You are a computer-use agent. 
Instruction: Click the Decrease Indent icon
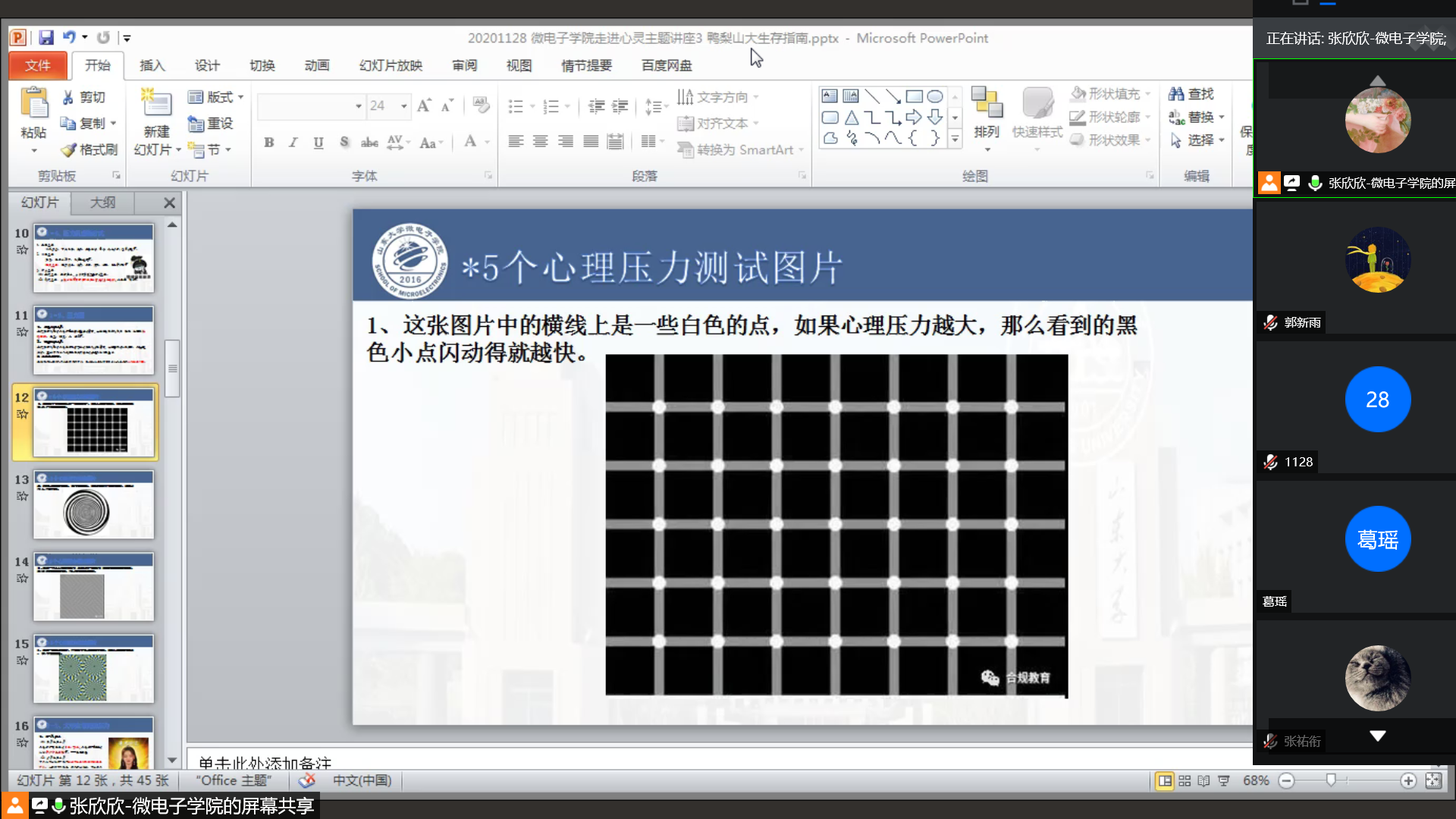(597, 106)
